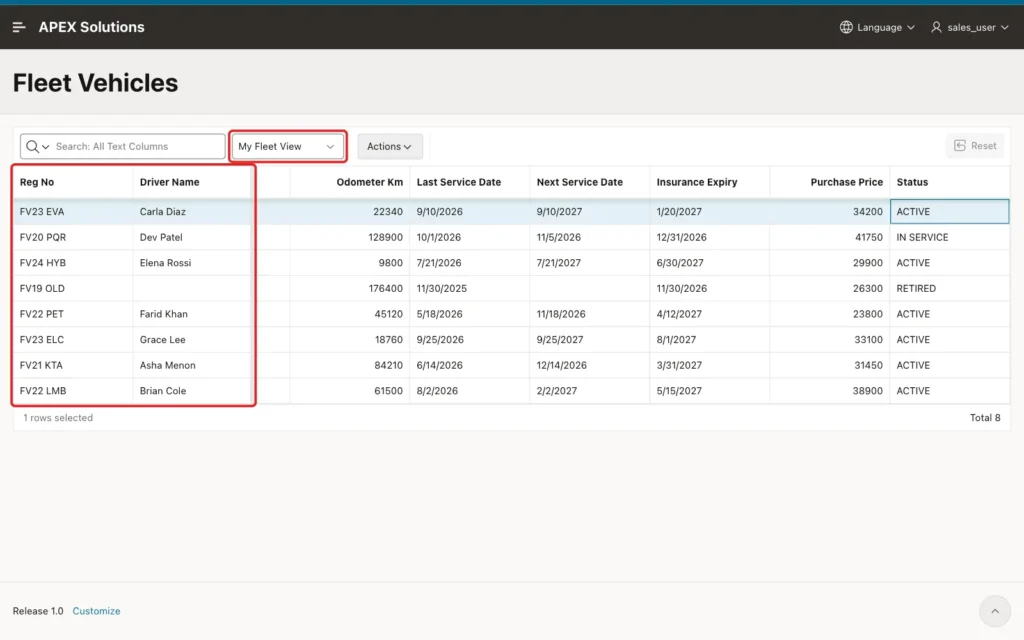Click the Total 8 row count
The height and width of the screenshot is (640, 1024).
tap(985, 417)
